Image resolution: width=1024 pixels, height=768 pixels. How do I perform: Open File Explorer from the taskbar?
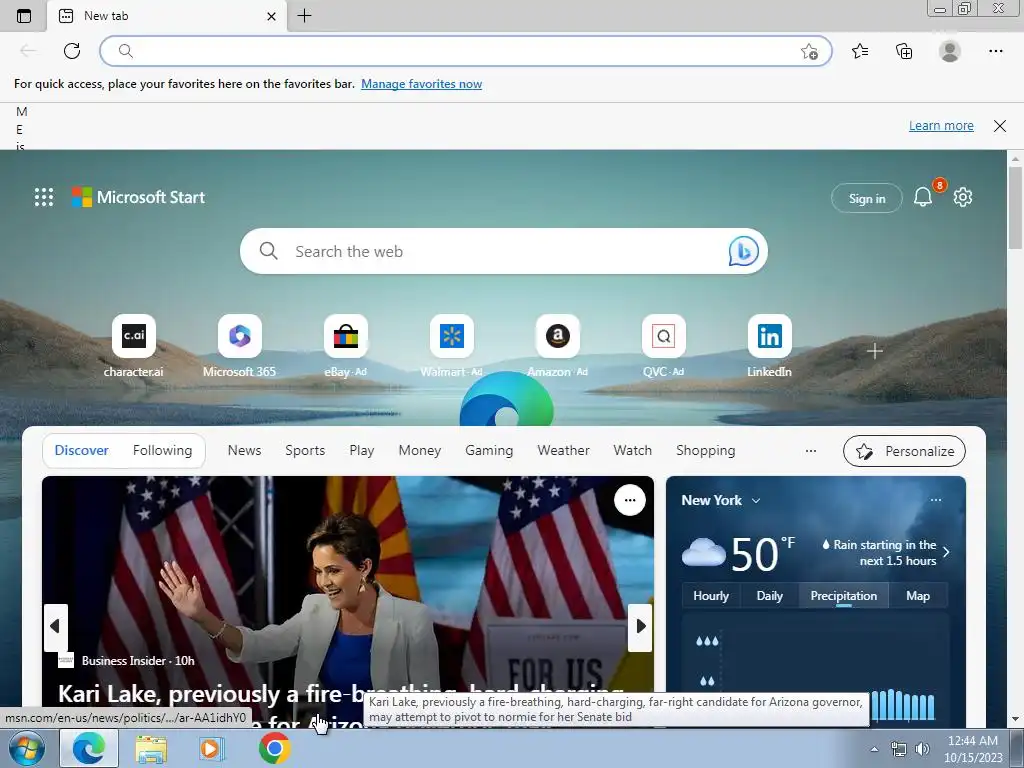tap(151, 749)
